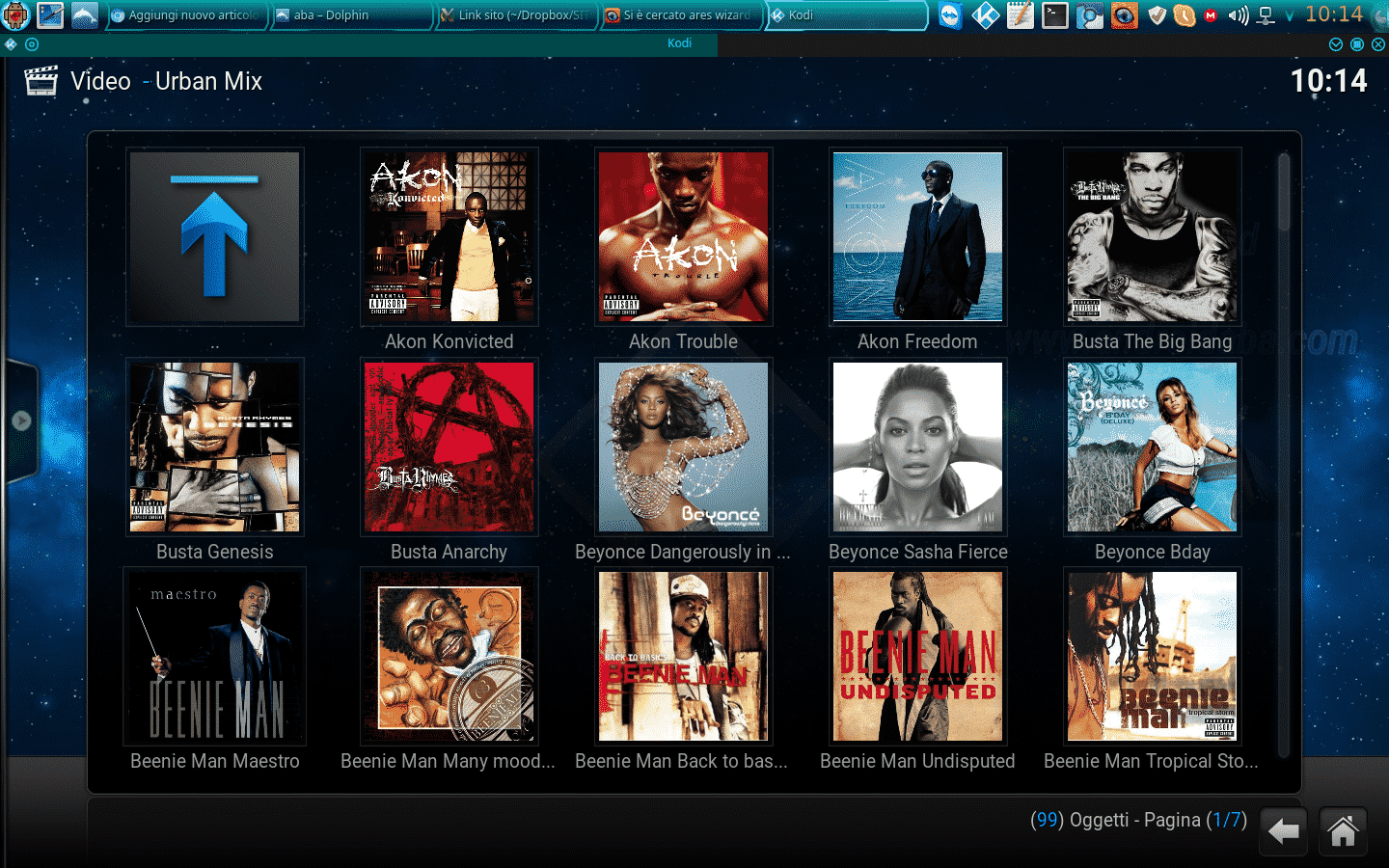Viewport: 1389px width, 868px height.
Task: Open the text editor notepad icon
Action: [1021, 15]
